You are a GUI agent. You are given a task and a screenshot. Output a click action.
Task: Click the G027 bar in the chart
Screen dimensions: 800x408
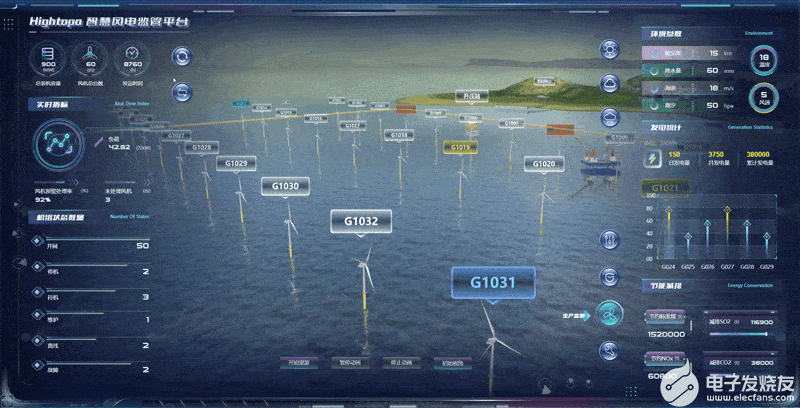tap(728, 233)
